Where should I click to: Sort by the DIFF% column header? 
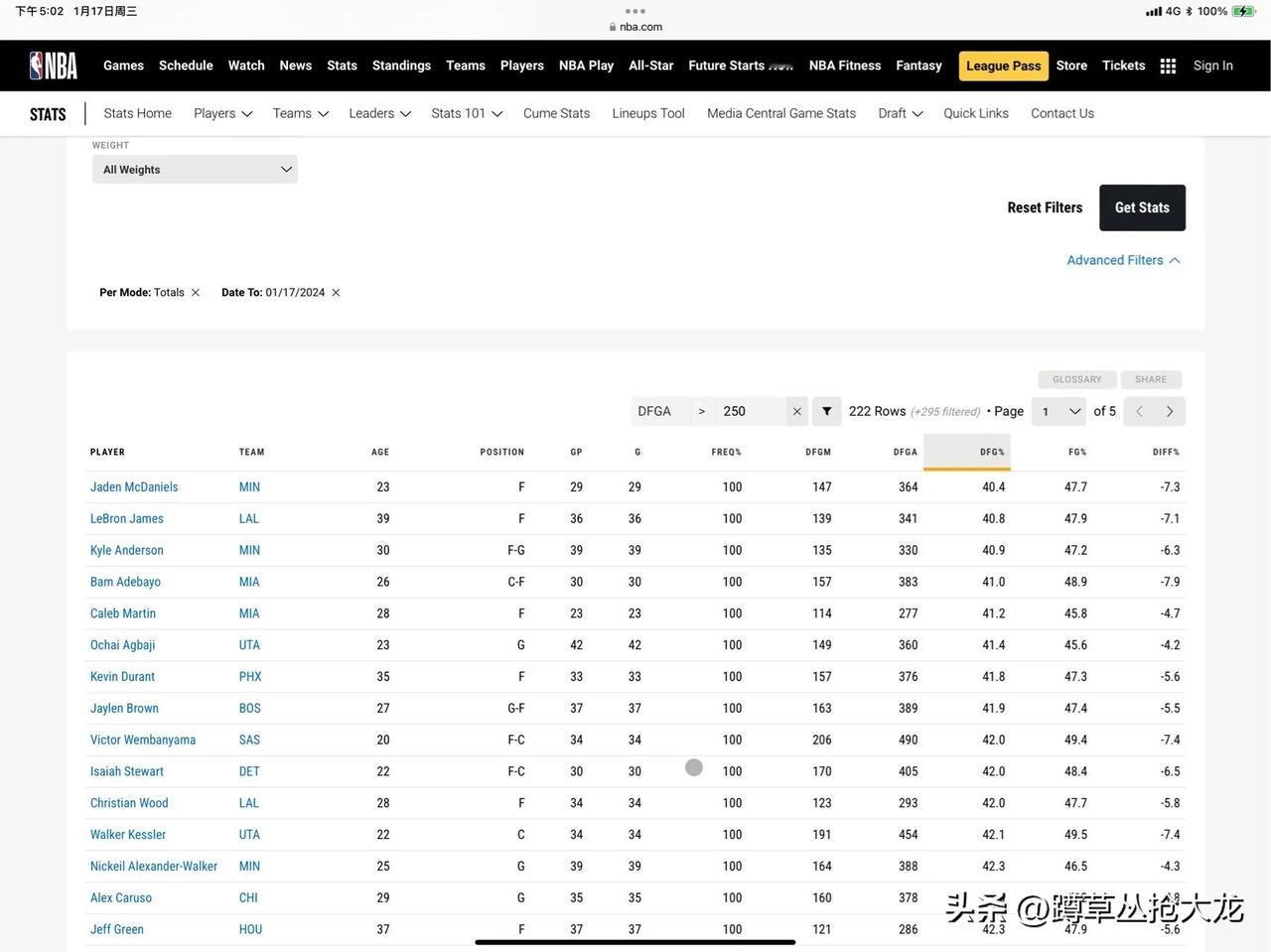(x=1166, y=452)
